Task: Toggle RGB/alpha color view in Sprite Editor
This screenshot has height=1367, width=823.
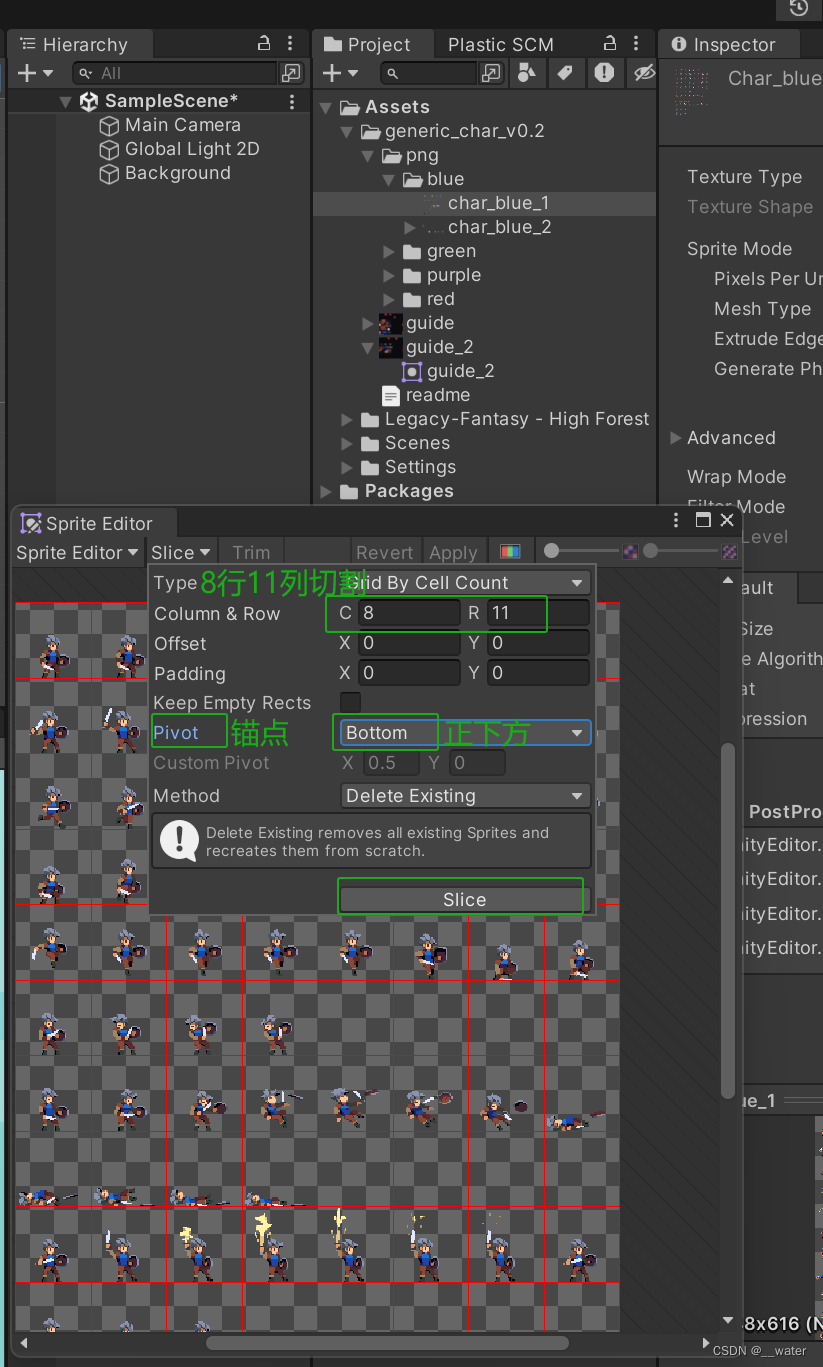Action: (x=510, y=552)
